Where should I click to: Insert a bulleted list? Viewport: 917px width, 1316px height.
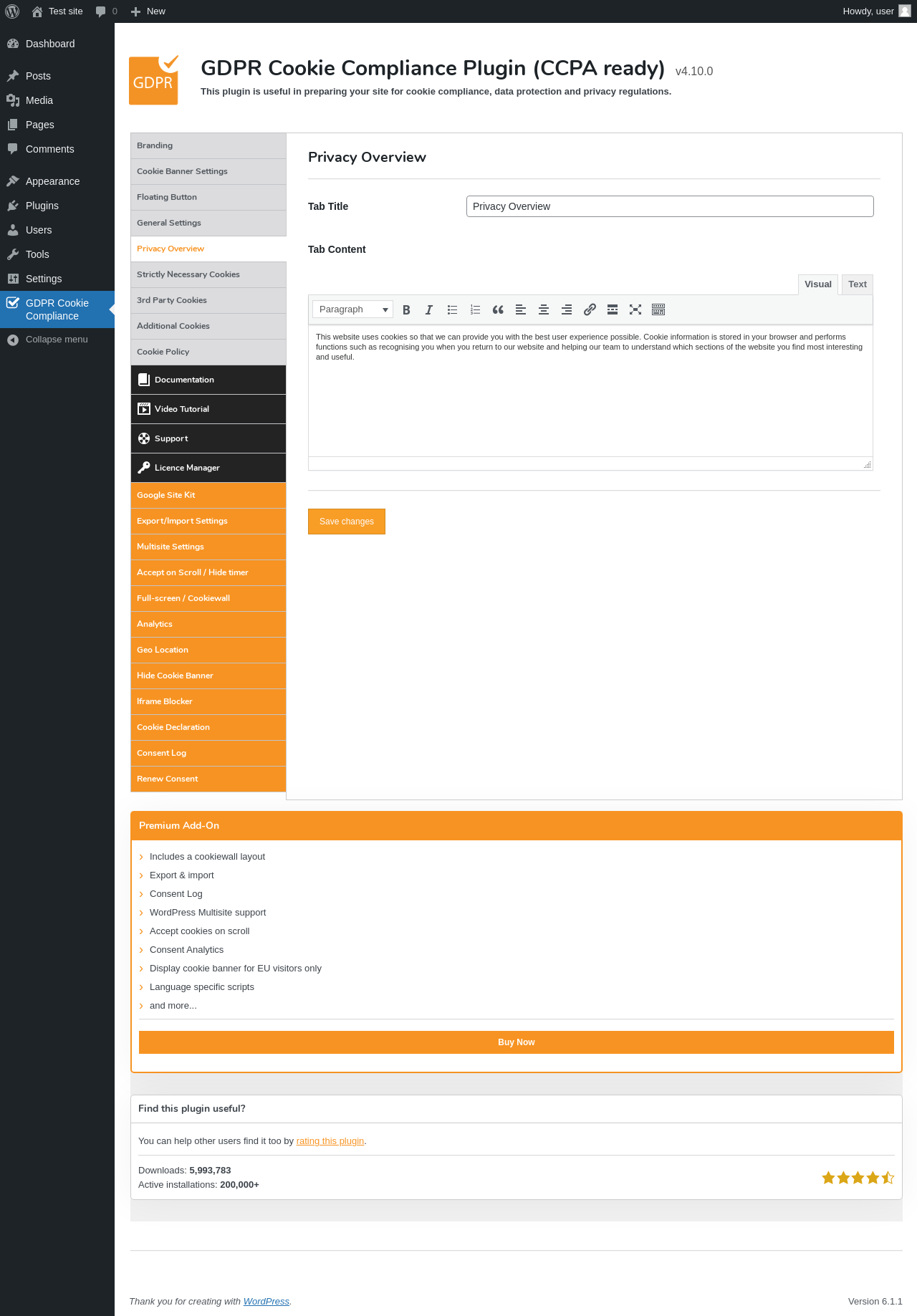(x=452, y=309)
